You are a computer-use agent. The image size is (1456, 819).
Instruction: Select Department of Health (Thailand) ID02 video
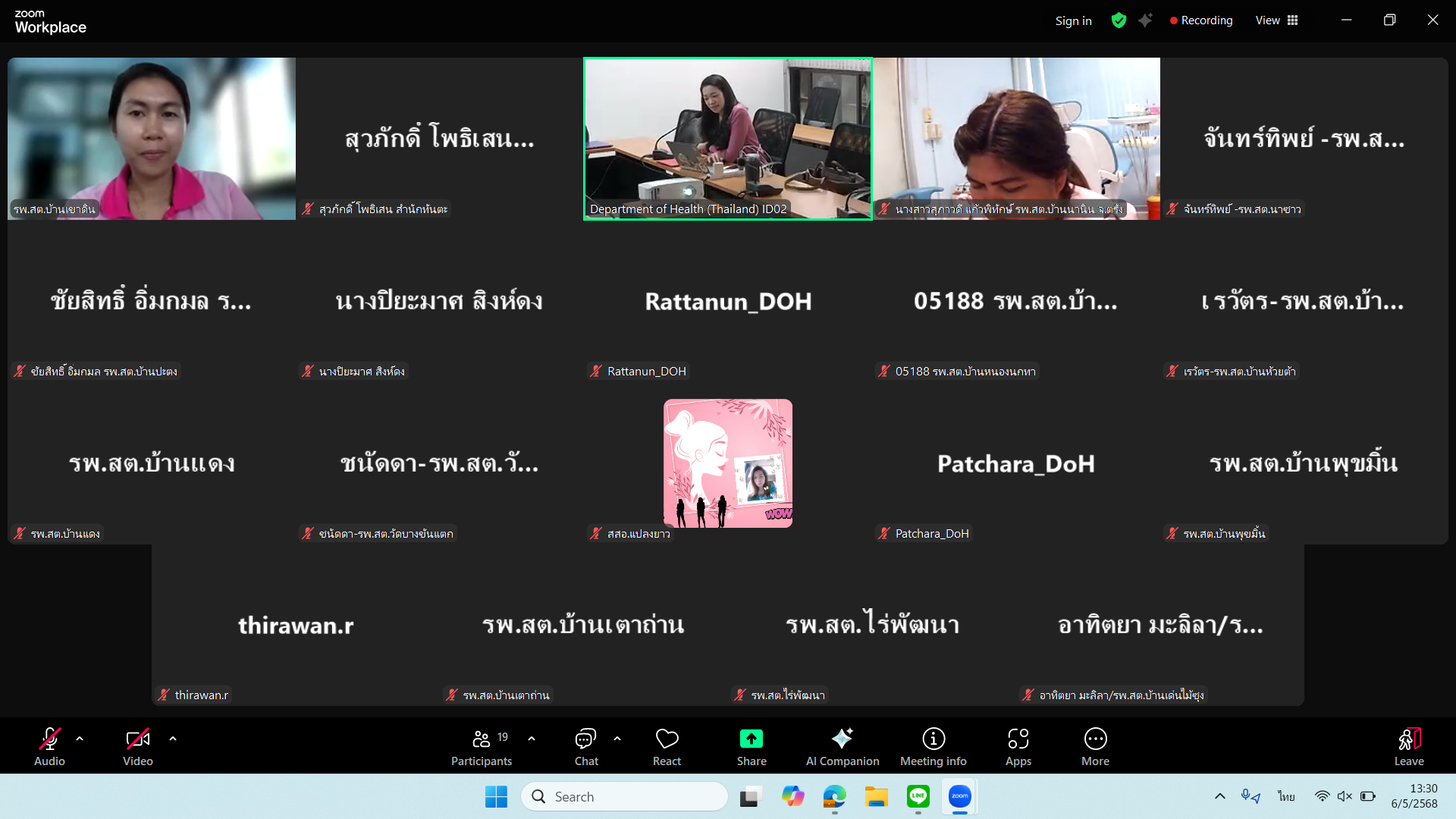[x=728, y=139]
